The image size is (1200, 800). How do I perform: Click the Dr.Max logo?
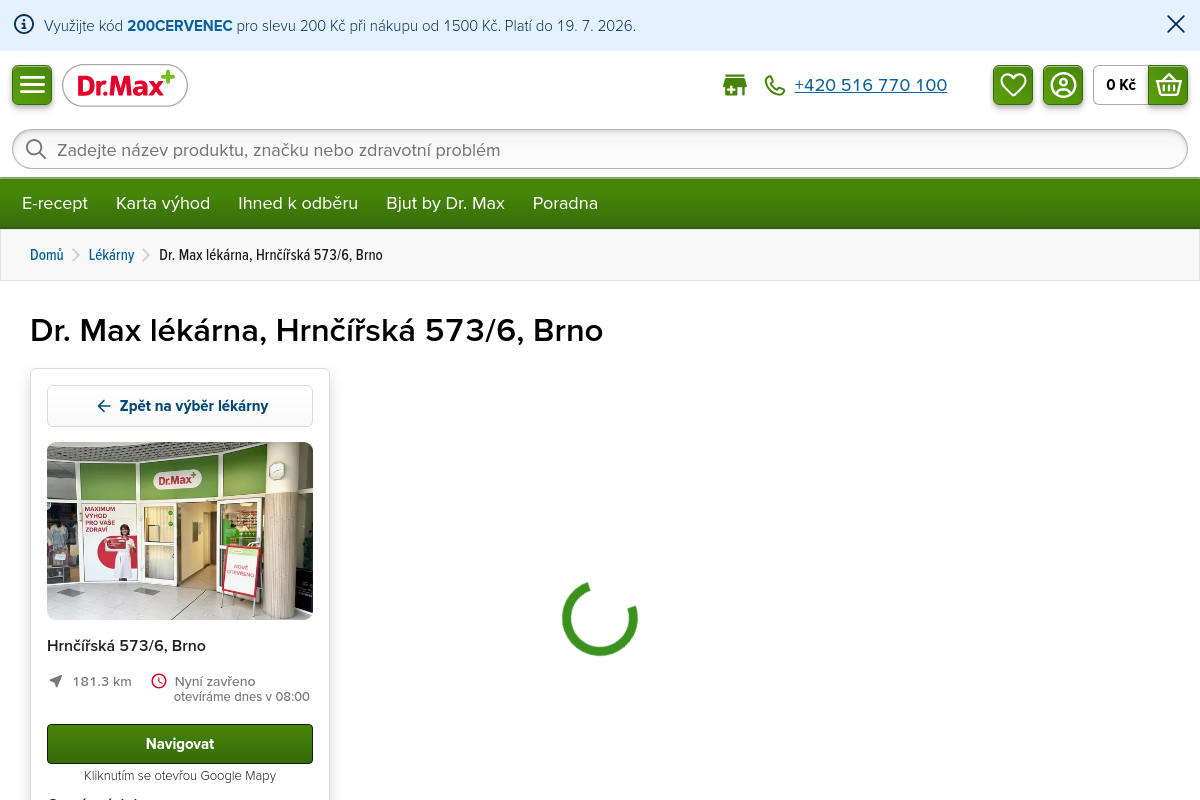pos(125,86)
